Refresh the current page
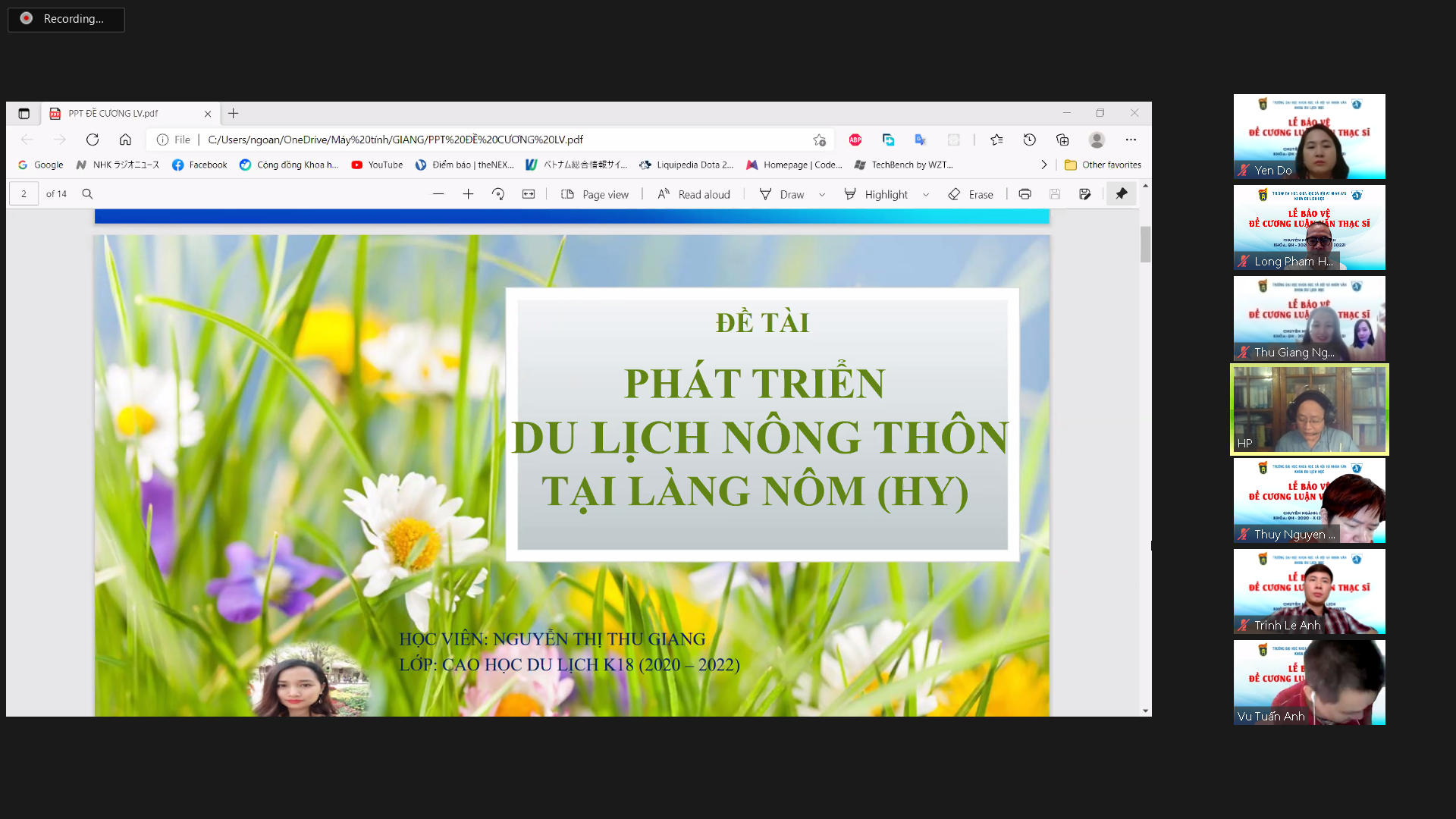Viewport: 1456px width, 819px height. click(x=93, y=140)
